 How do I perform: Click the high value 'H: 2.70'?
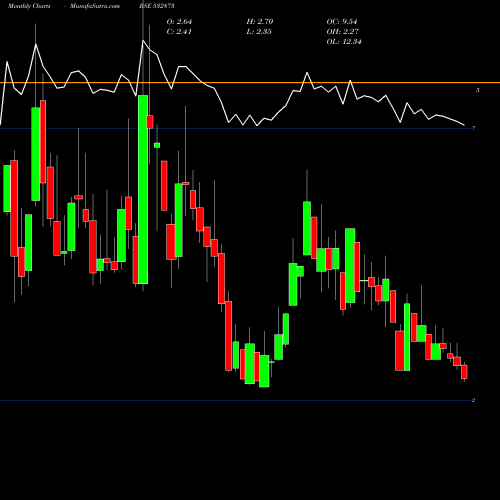(260, 22)
